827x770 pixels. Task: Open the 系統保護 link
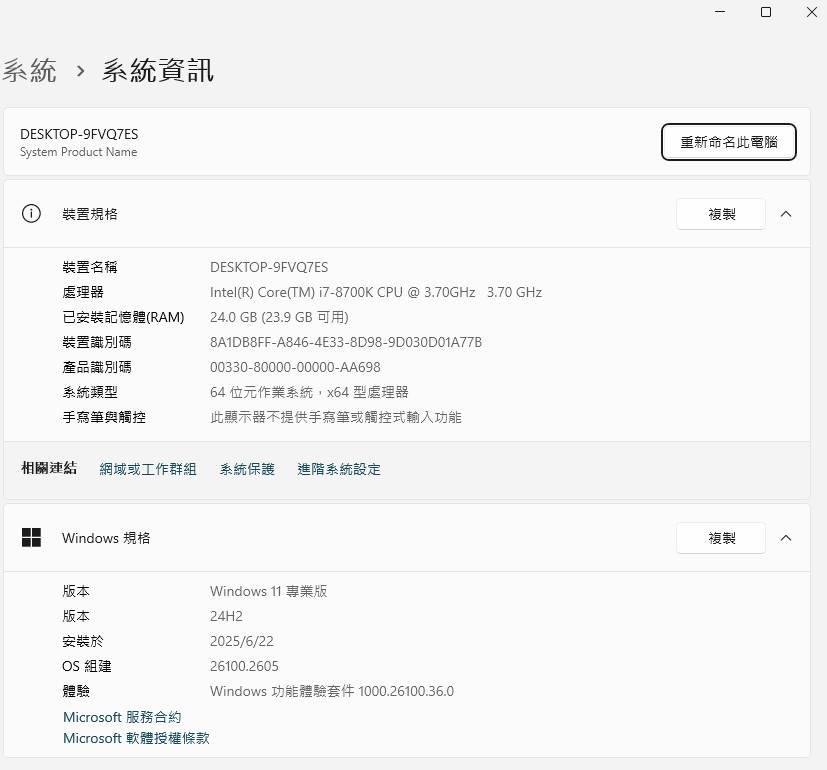click(247, 469)
